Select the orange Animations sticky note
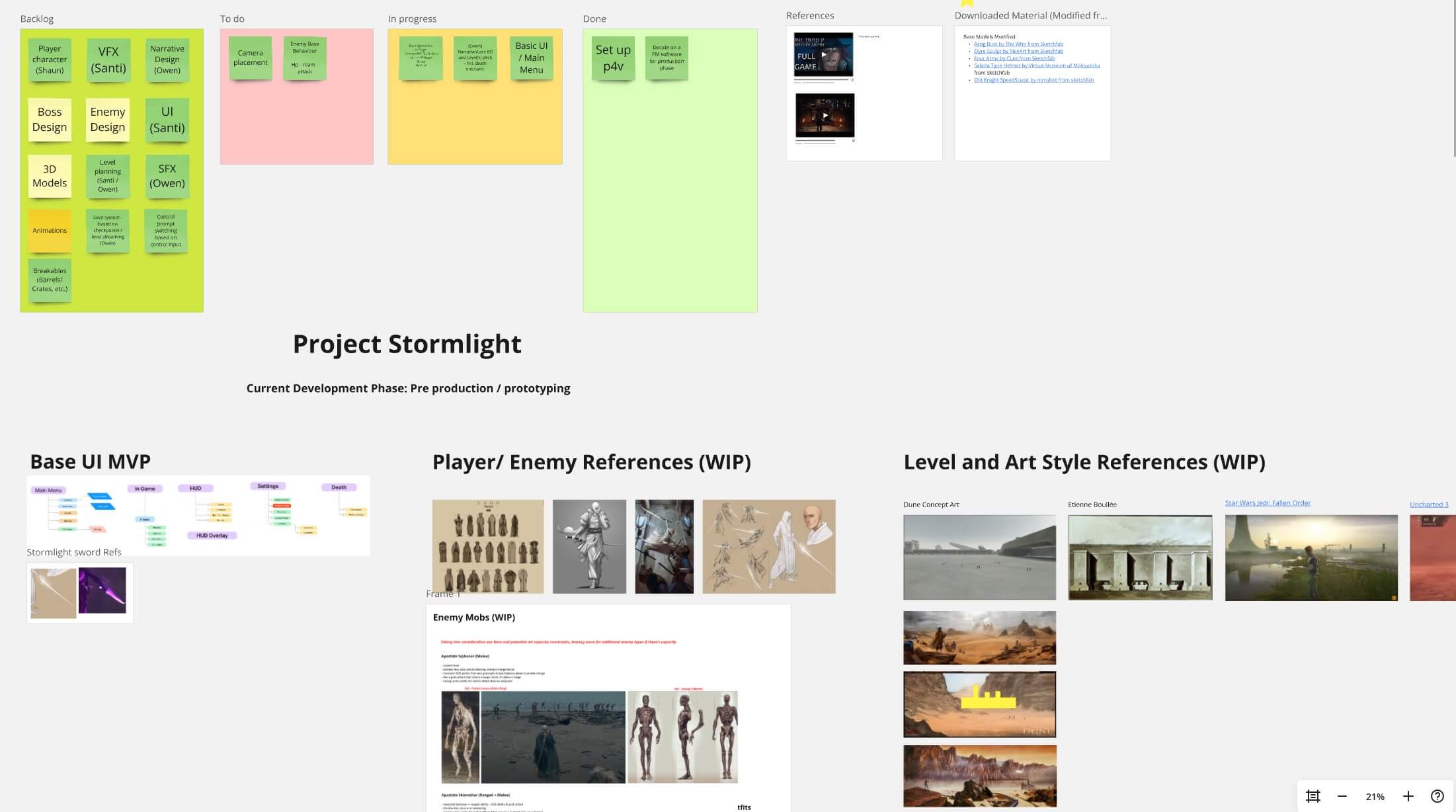This screenshot has height=812, width=1456. 50,231
